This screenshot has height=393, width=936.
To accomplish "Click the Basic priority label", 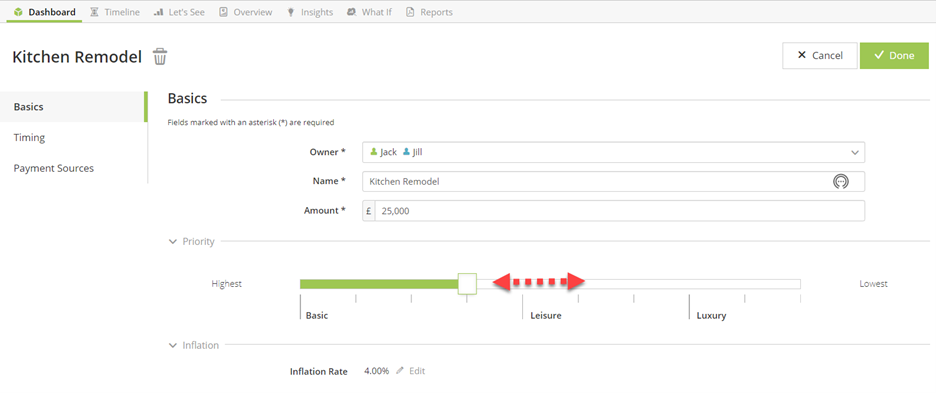I will pyautogui.click(x=317, y=315).
